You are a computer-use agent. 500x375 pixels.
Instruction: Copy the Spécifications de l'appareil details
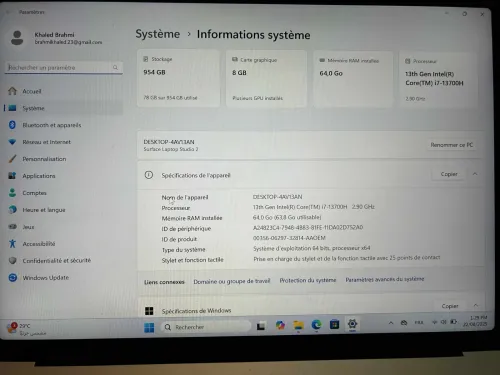(449, 174)
